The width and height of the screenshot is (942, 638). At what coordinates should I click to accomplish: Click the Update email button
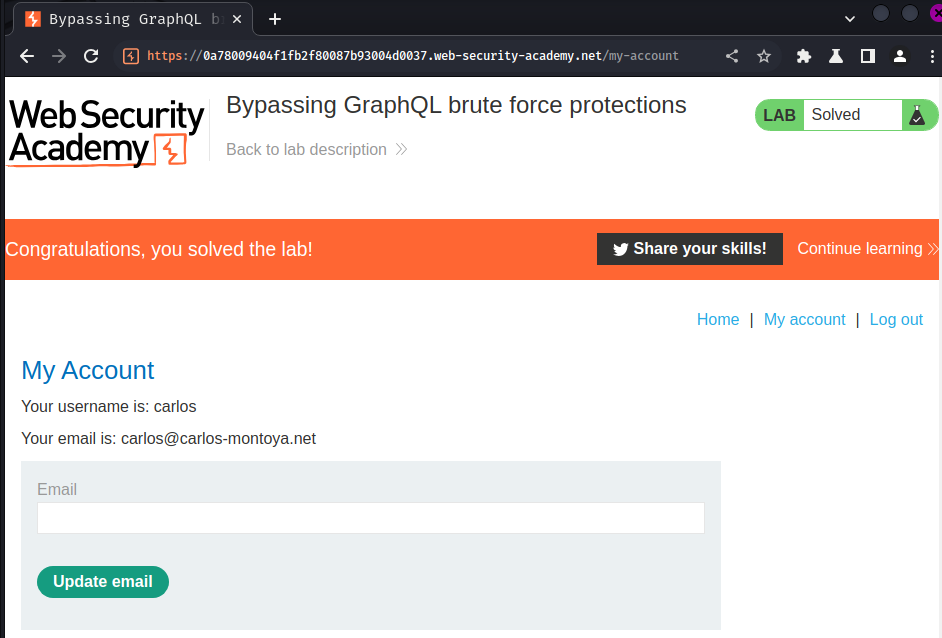click(103, 582)
